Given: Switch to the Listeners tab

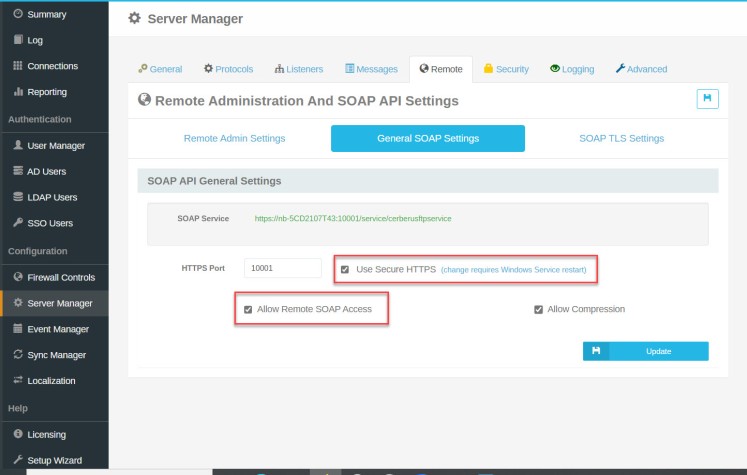Looking at the screenshot, I should 299,69.
